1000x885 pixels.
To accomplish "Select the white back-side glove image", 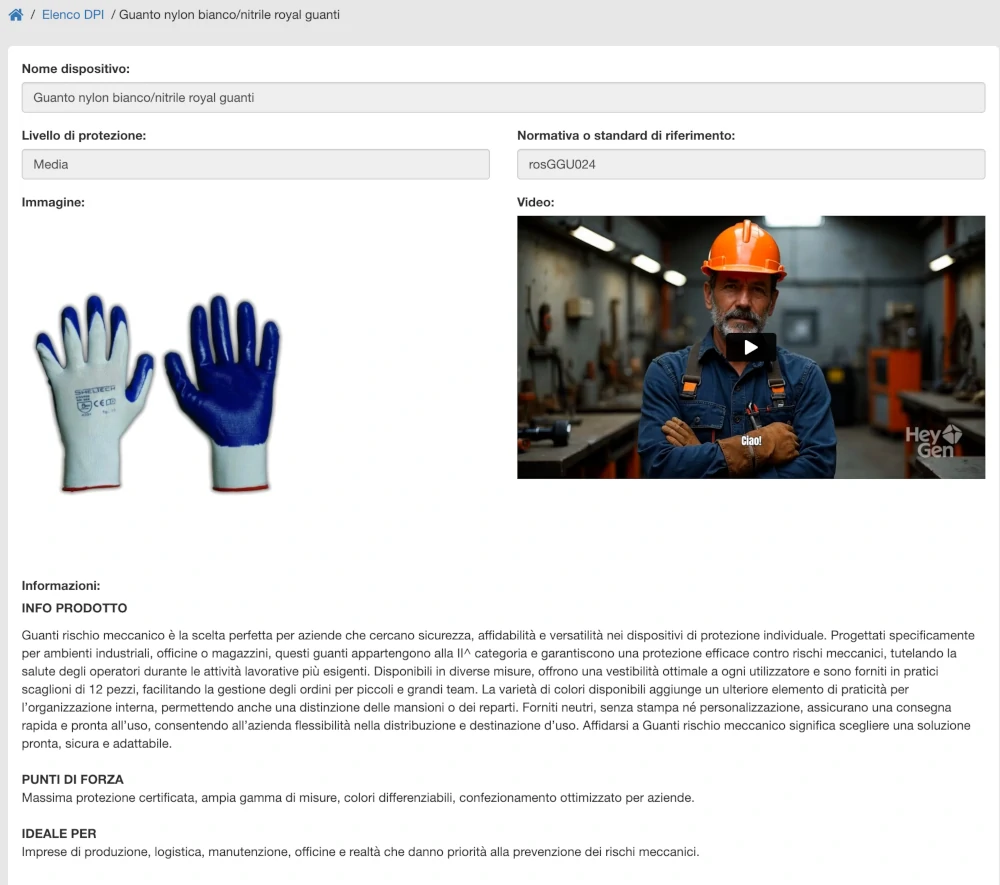I will [x=95, y=393].
